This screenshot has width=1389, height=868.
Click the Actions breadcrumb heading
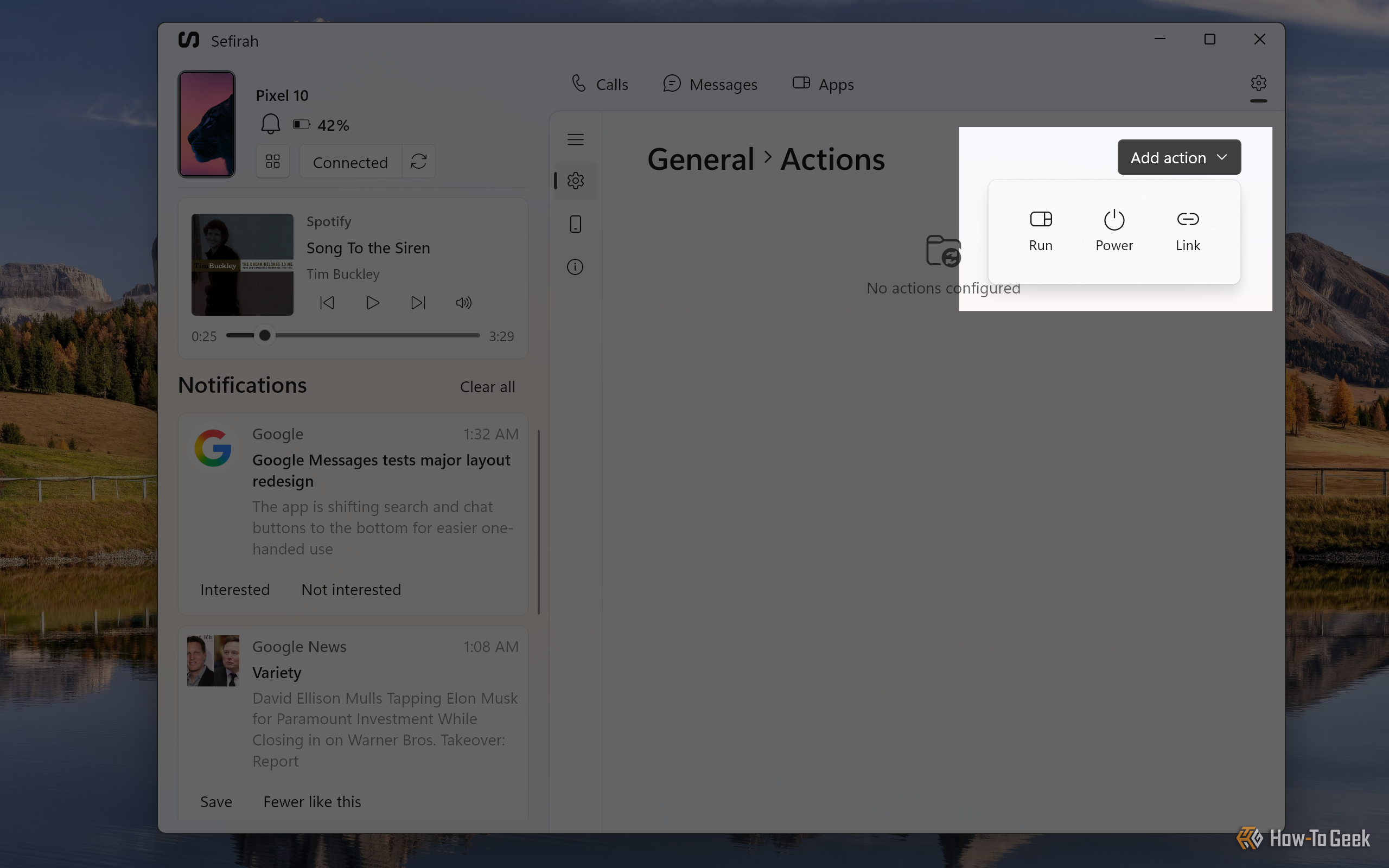point(832,159)
